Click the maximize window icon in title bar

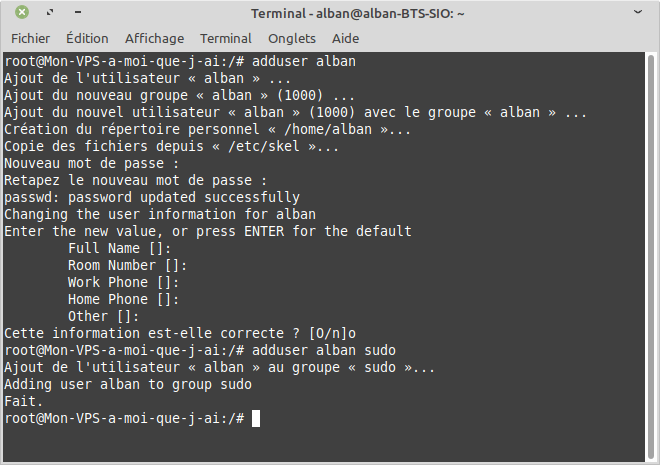point(50,13)
